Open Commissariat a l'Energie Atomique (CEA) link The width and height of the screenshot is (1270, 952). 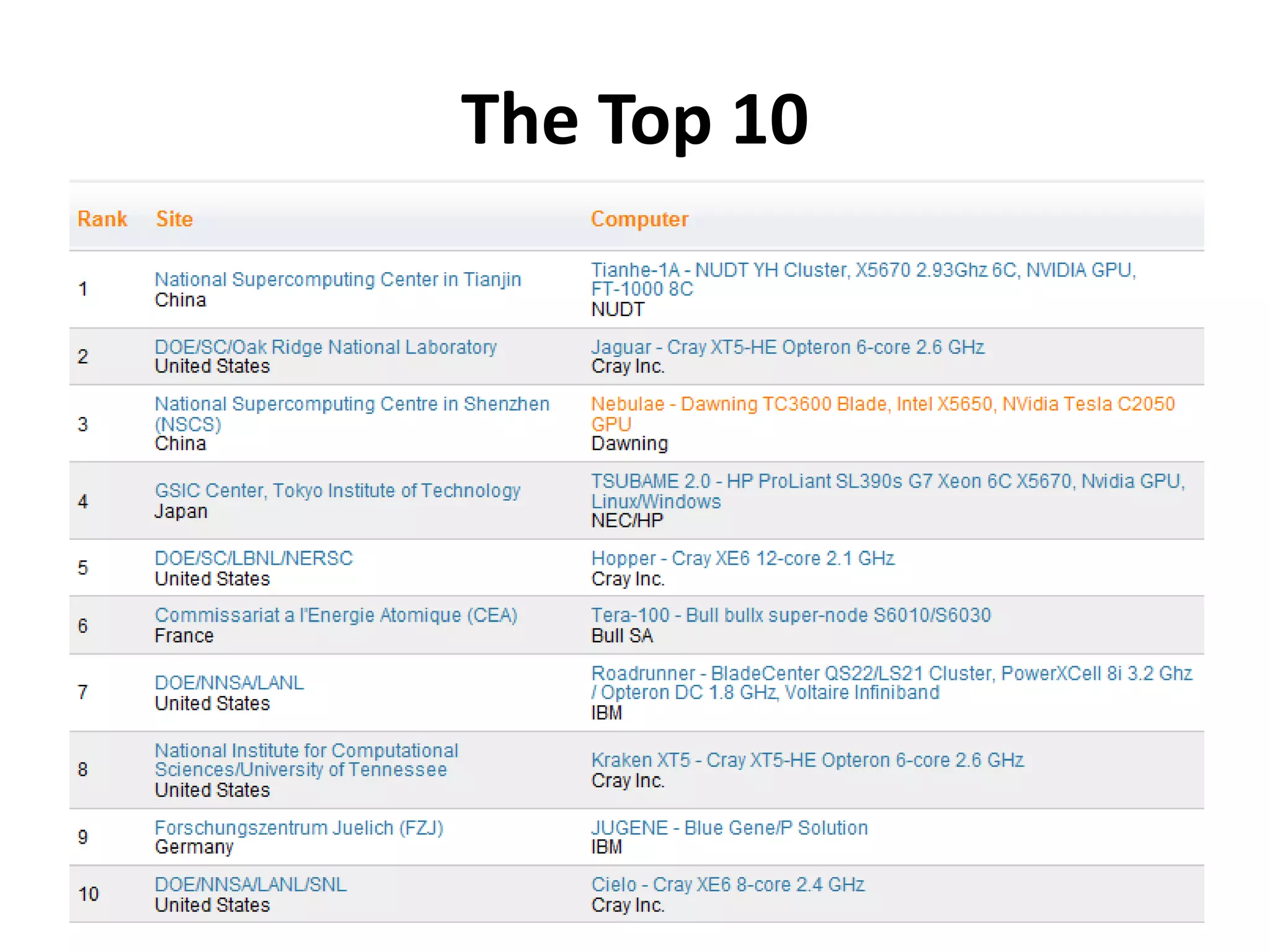coord(336,615)
